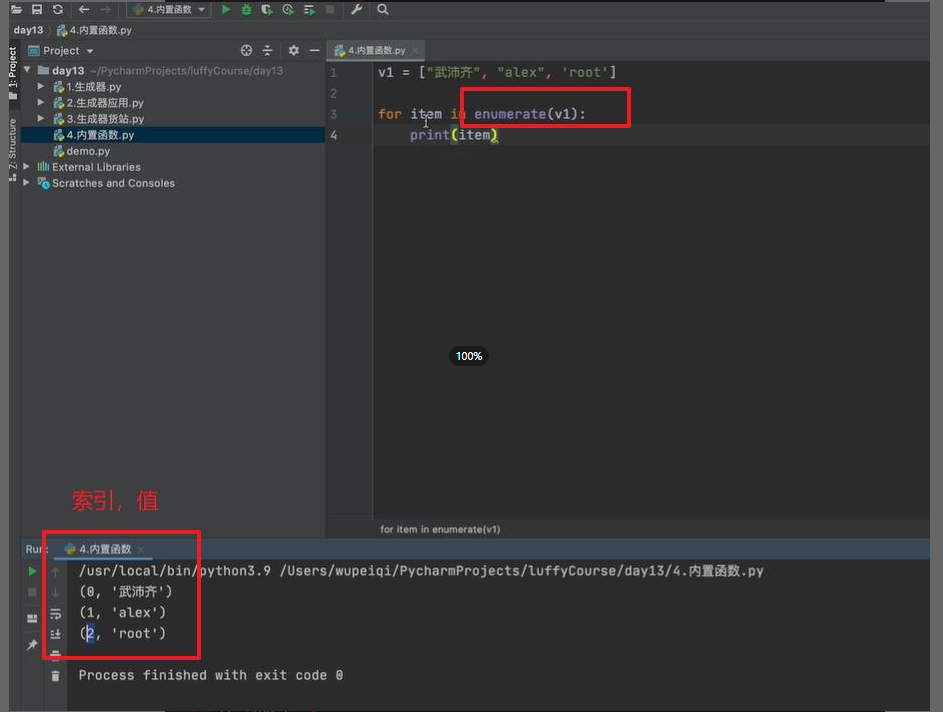This screenshot has width=943, height=712.
Task: Run with coverage shield icon
Action: pyautogui.click(x=267, y=10)
